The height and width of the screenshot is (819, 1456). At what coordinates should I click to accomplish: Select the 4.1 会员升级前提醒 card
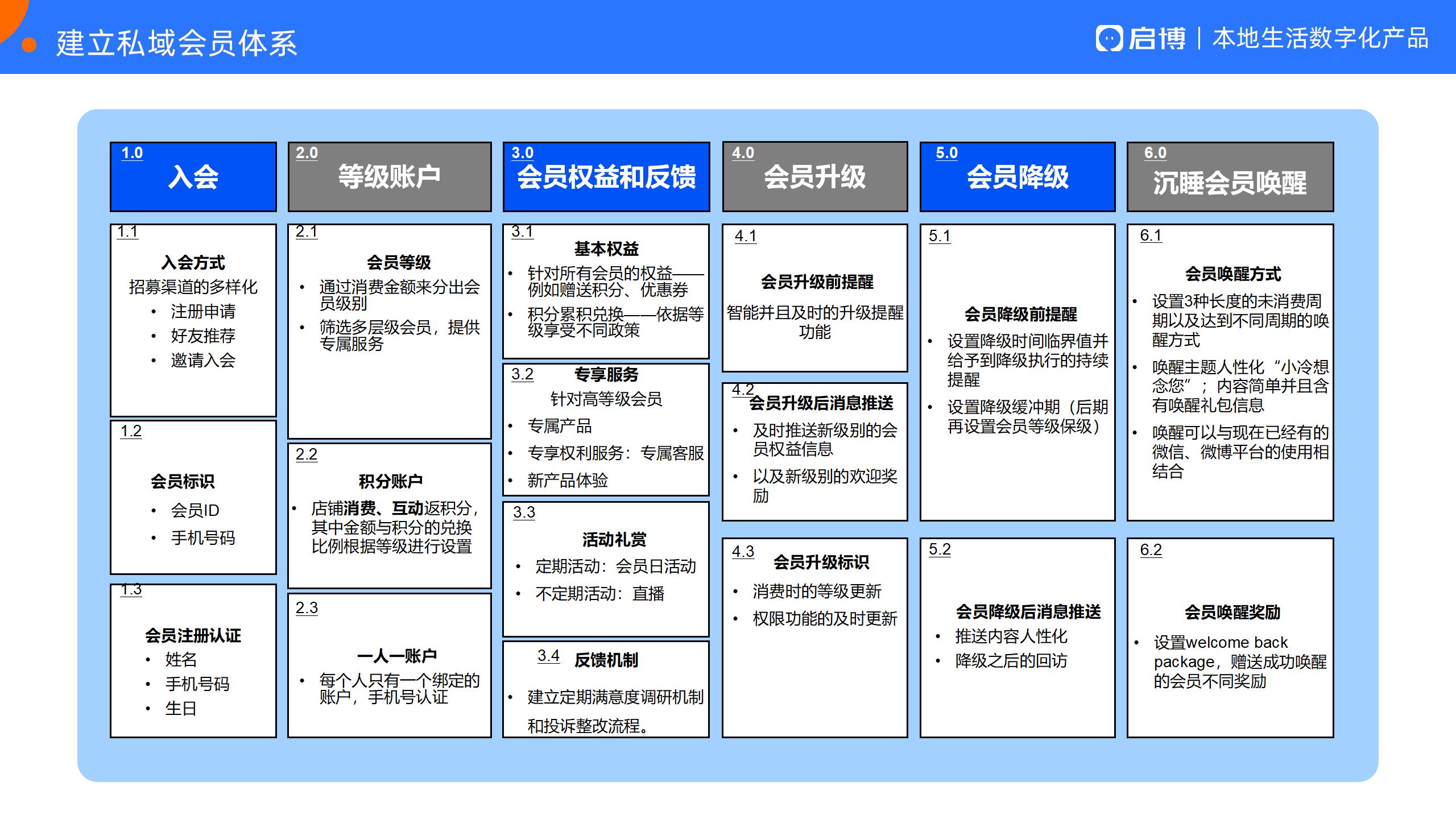pos(814,298)
